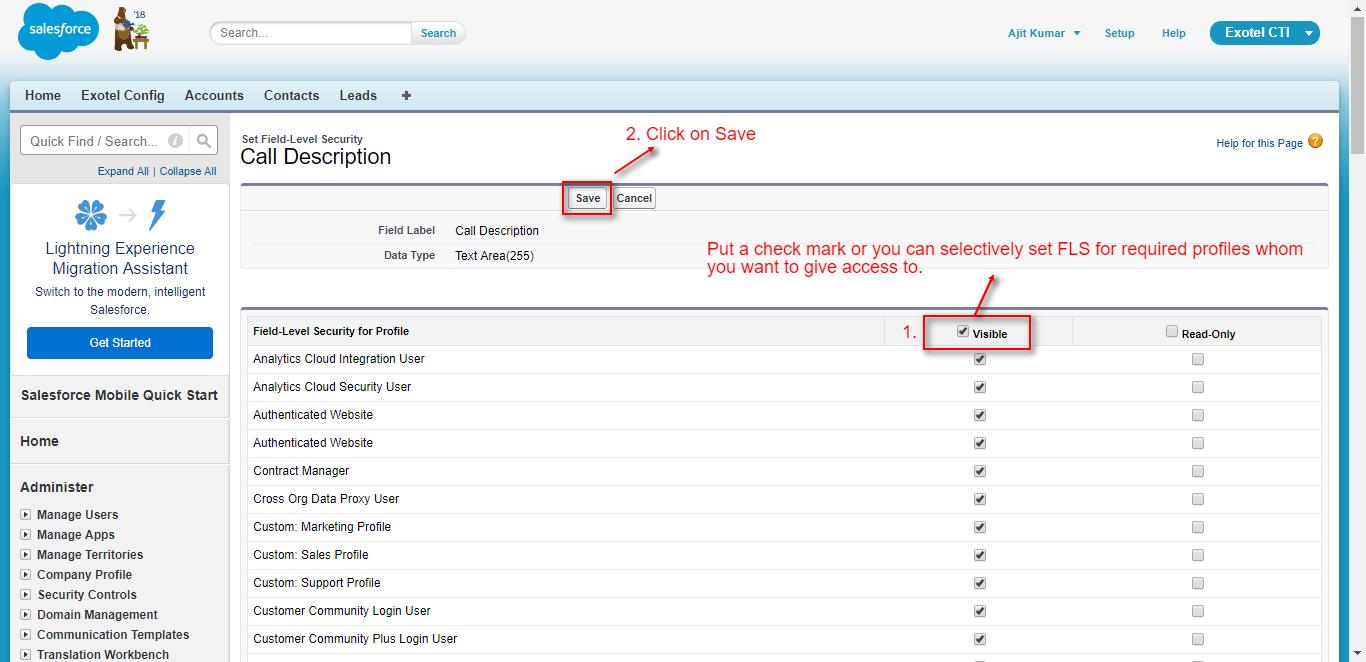Viewport: 1366px width, 662px height.
Task: Expand the Security Controls section arrow
Action: pos(26,595)
